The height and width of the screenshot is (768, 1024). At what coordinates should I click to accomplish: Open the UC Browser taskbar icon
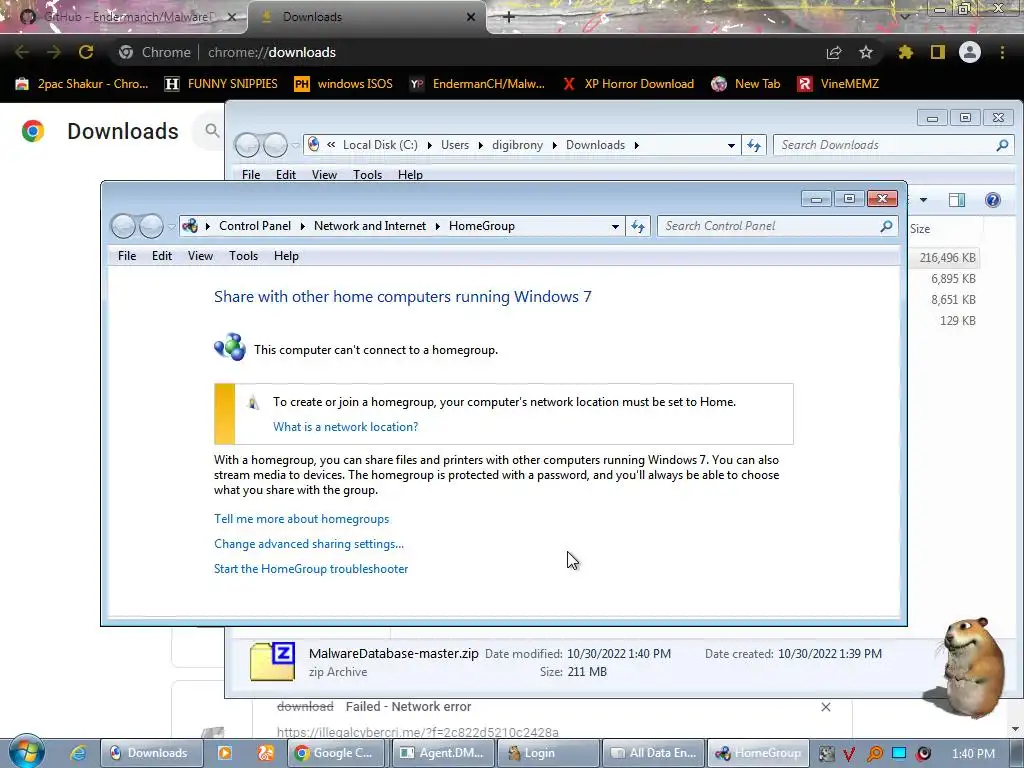coord(265,753)
